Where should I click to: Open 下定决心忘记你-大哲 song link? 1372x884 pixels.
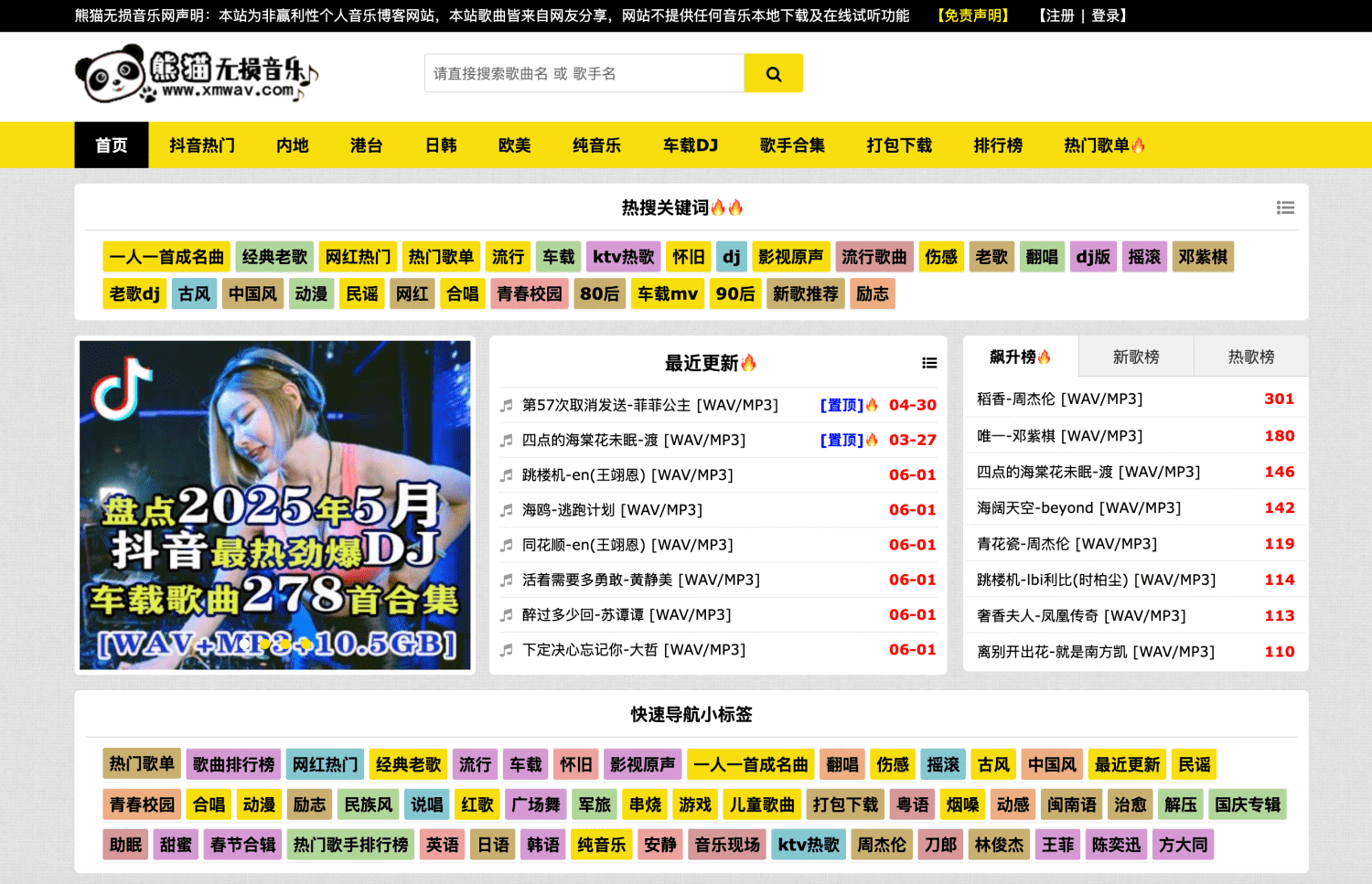point(634,650)
